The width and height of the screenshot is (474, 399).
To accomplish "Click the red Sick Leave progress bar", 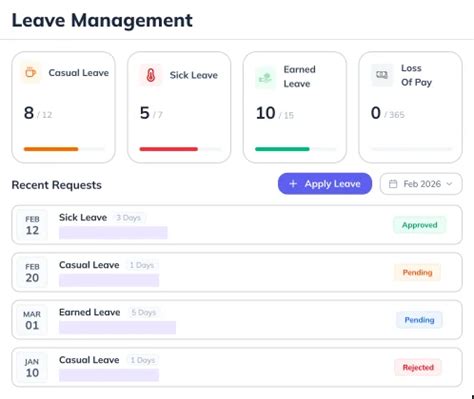I will [x=180, y=149].
